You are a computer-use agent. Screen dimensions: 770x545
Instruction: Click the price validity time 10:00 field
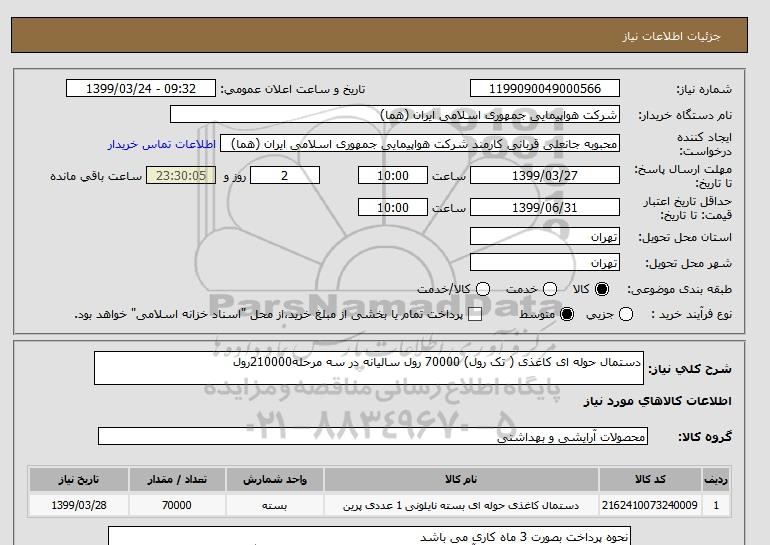coord(393,207)
